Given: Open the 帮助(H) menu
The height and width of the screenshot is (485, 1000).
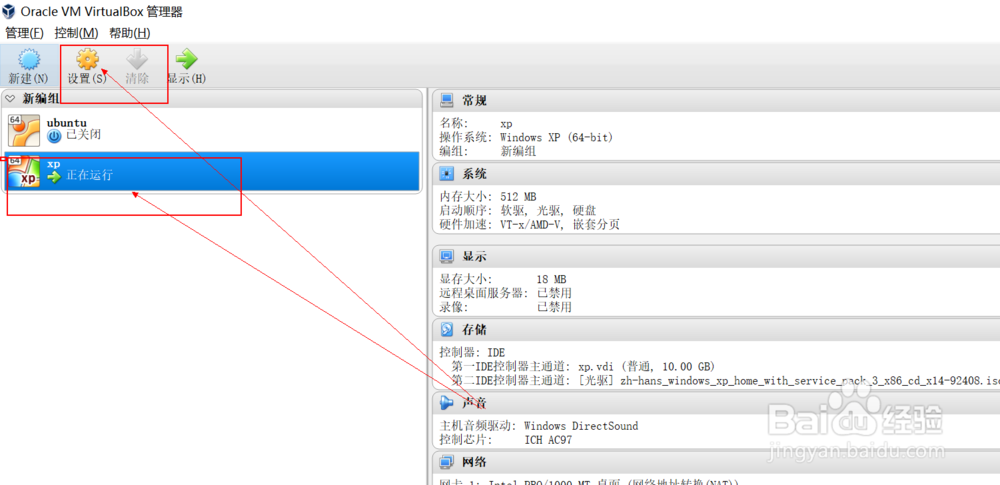Looking at the screenshot, I should click(130, 33).
